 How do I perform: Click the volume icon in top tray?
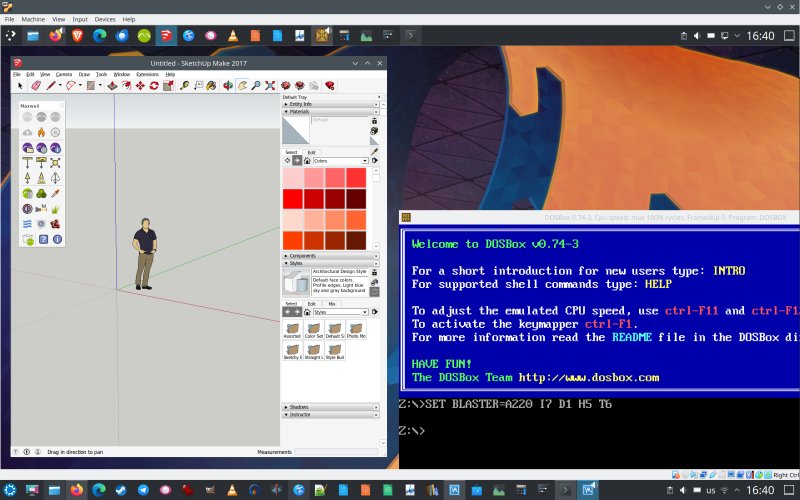point(697,36)
